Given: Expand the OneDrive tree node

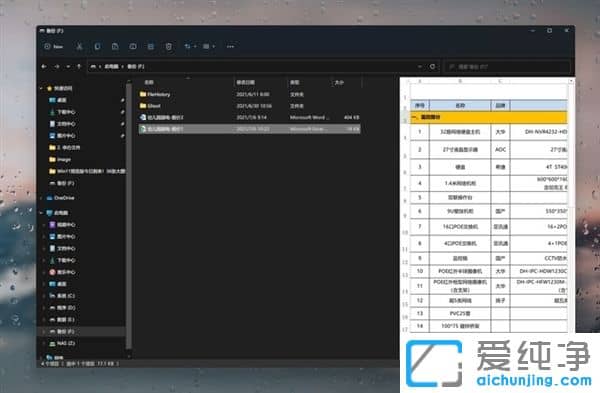Looking at the screenshot, I should point(41,198).
